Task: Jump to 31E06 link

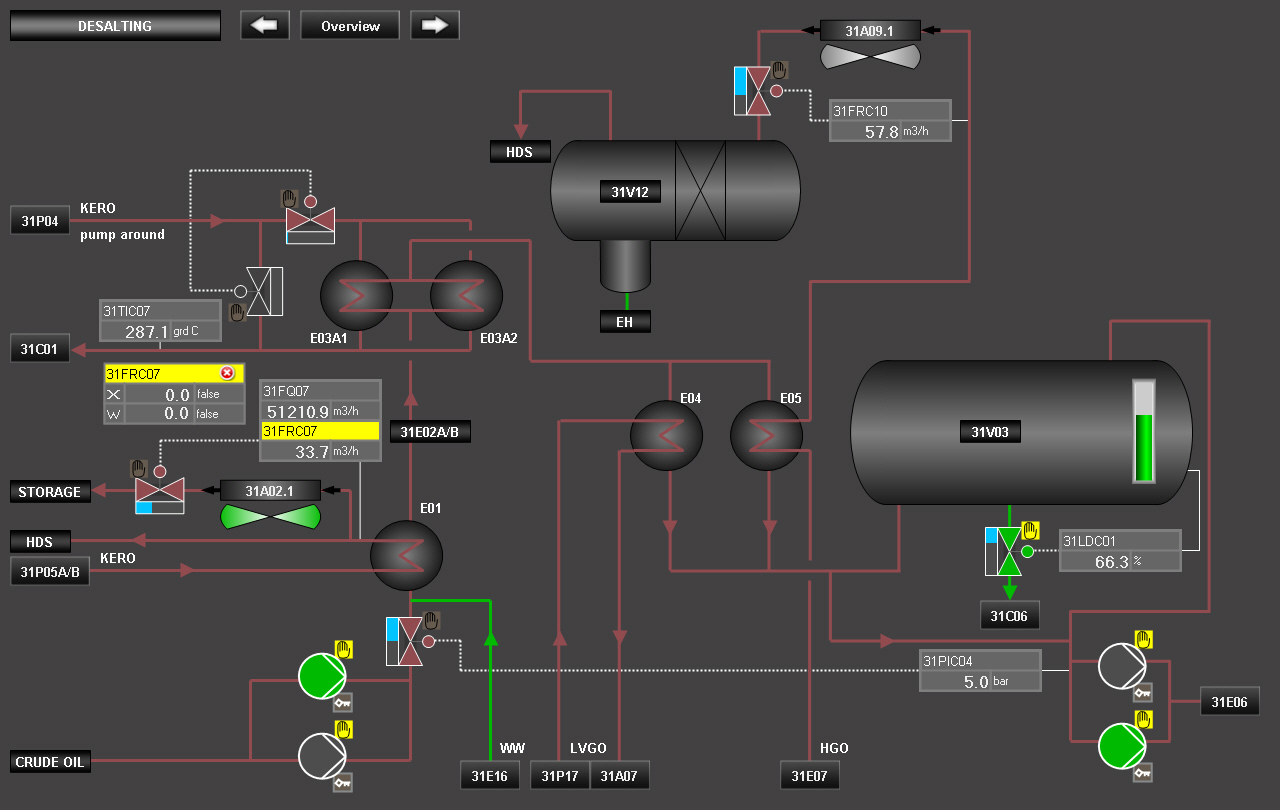Action: [x=1230, y=701]
